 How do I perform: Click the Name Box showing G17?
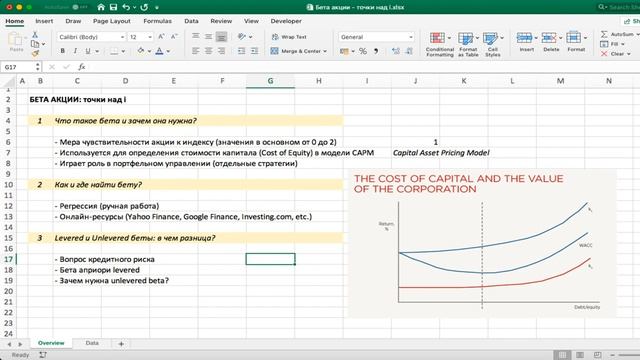pos(21,67)
